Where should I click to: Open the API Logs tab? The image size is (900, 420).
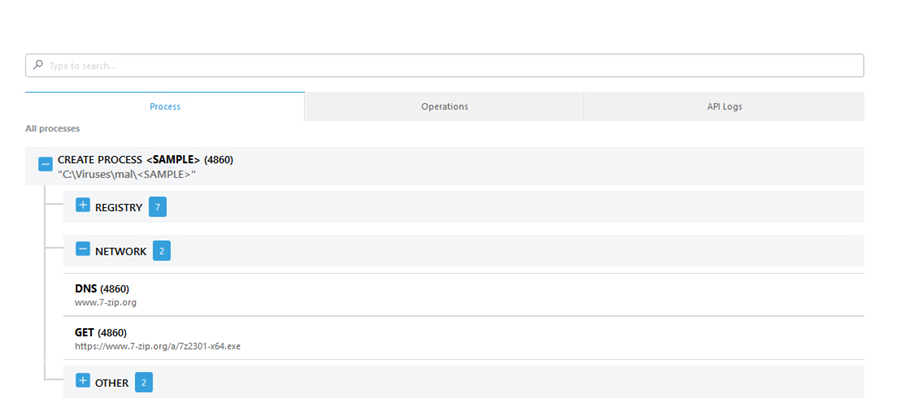[724, 107]
